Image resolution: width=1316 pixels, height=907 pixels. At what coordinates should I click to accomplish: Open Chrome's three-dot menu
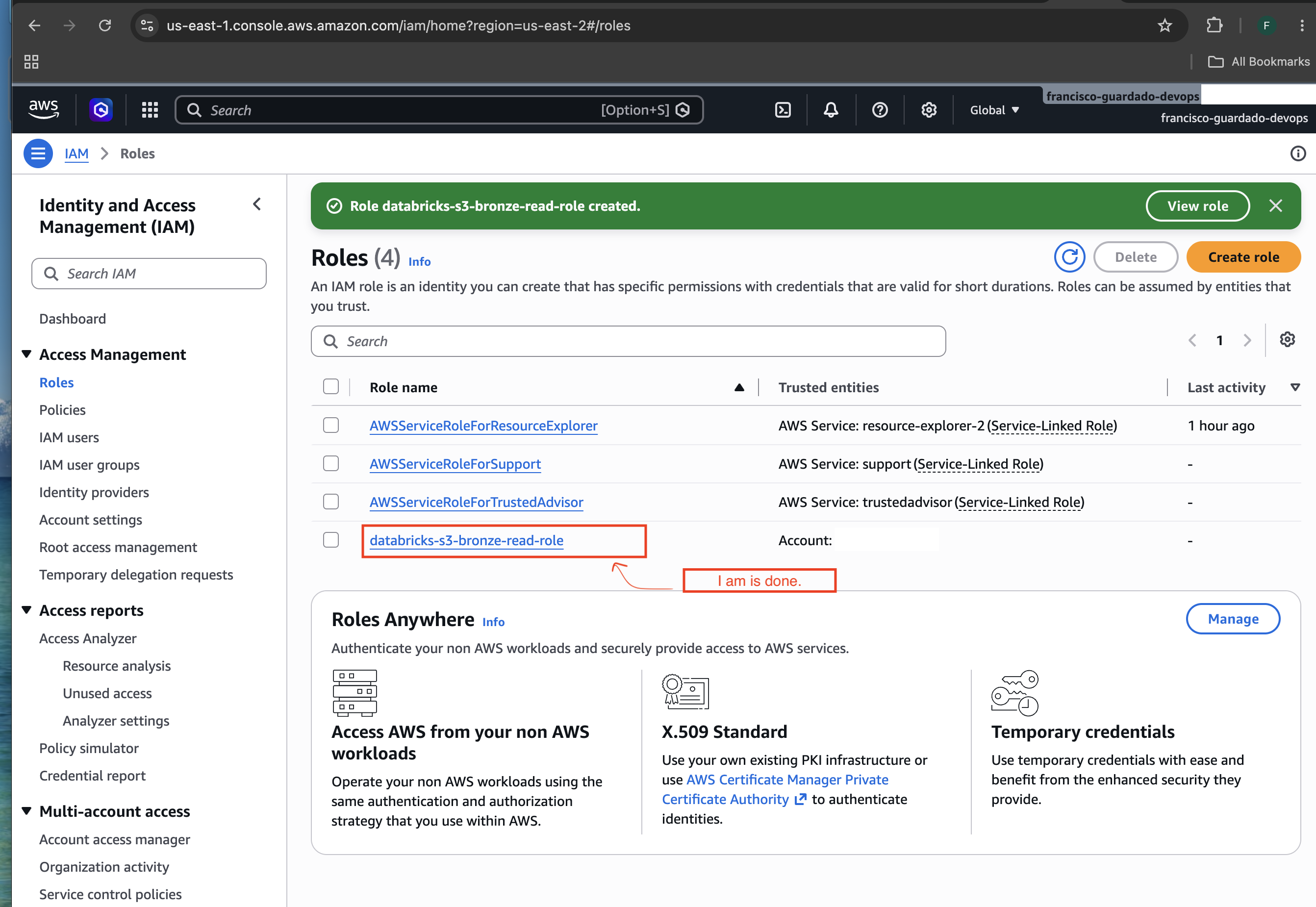1302,25
